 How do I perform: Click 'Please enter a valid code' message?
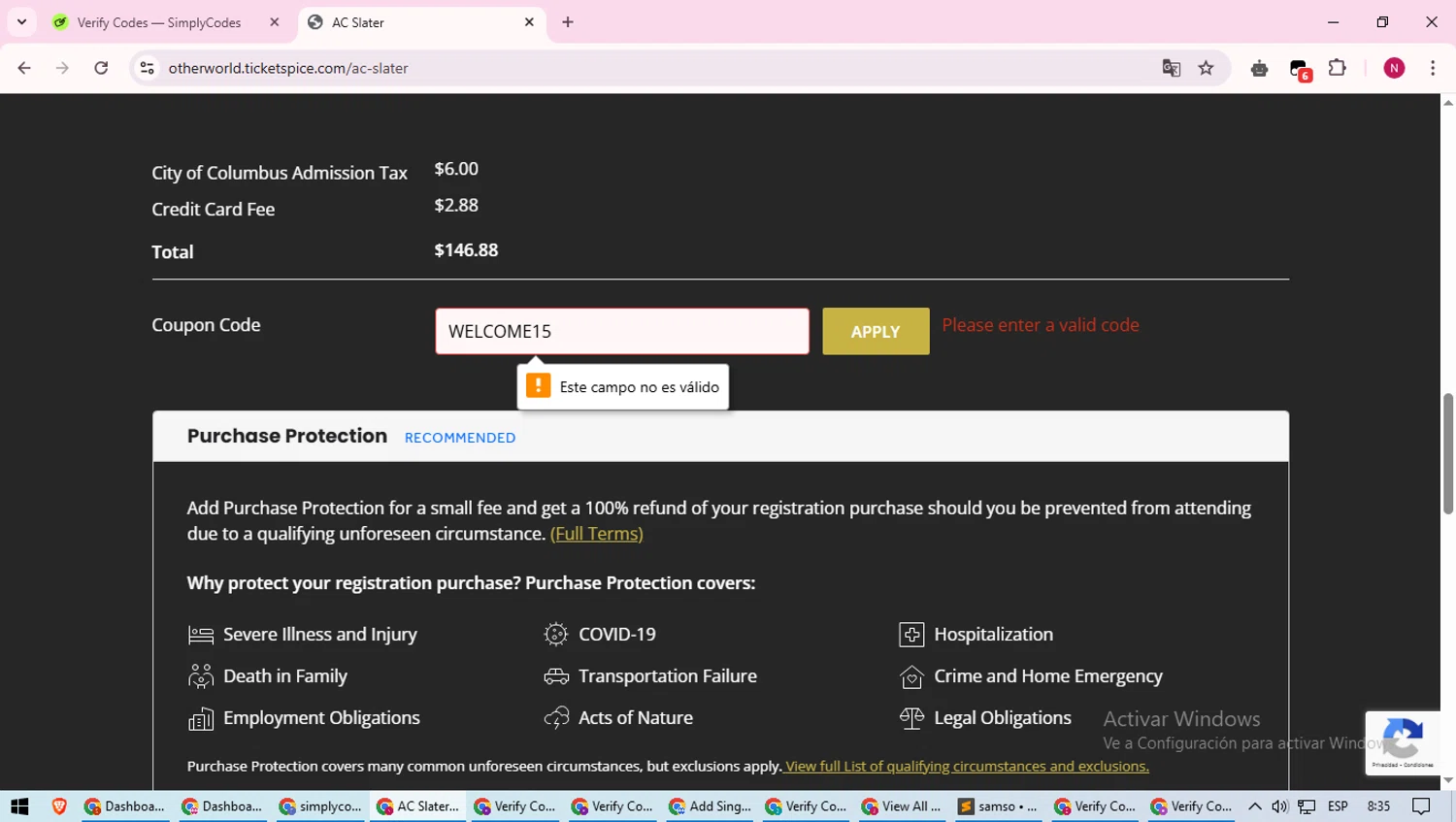coord(1041,325)
